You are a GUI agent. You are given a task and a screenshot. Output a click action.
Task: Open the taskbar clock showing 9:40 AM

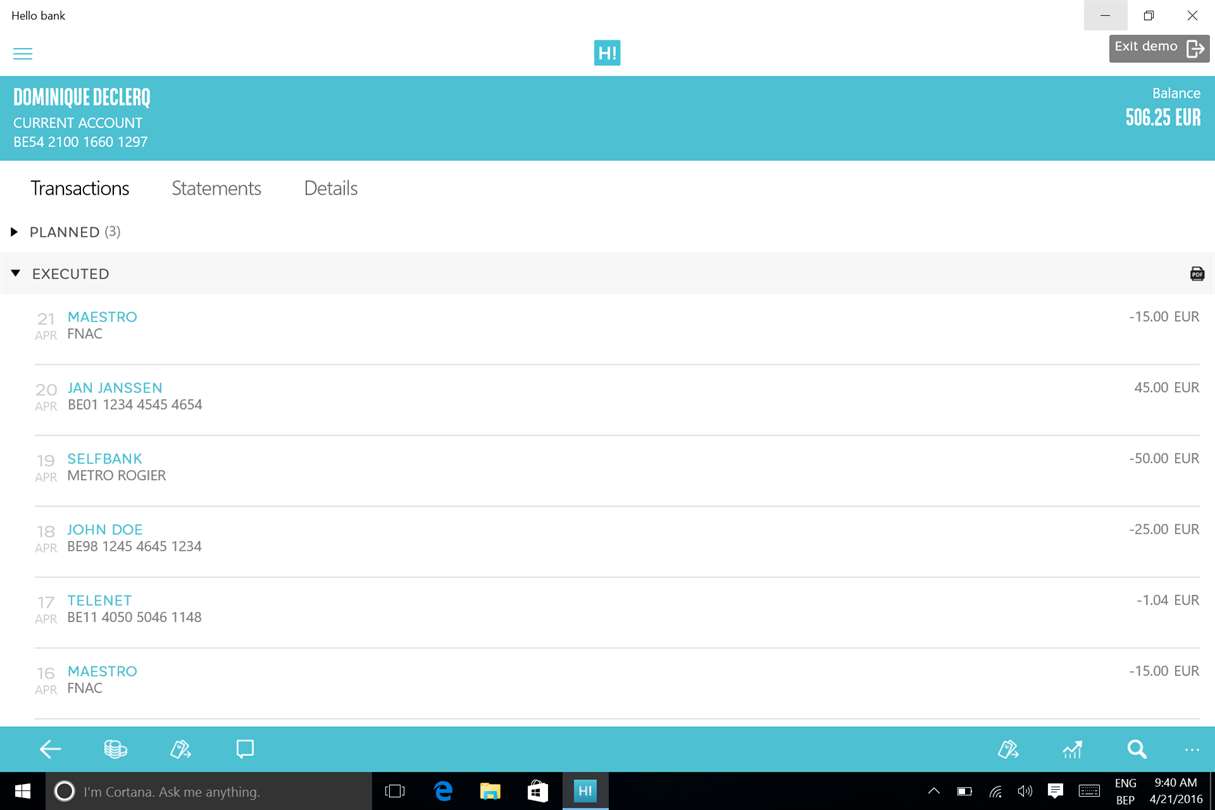point(1176,791)
